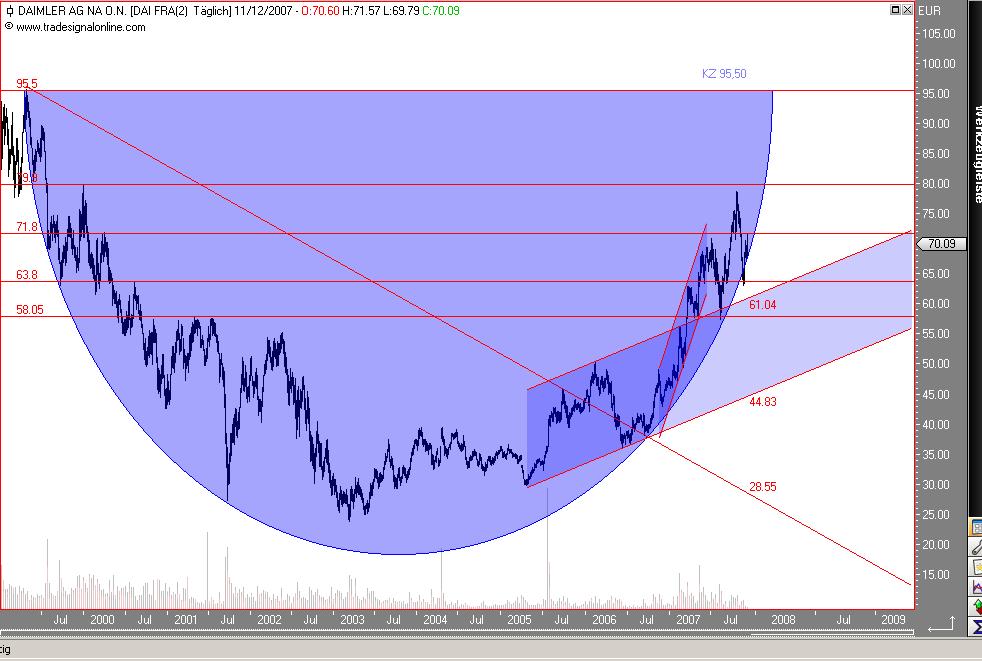
Task: Select the EUR currency label on price axis
Action: [929, 11]
